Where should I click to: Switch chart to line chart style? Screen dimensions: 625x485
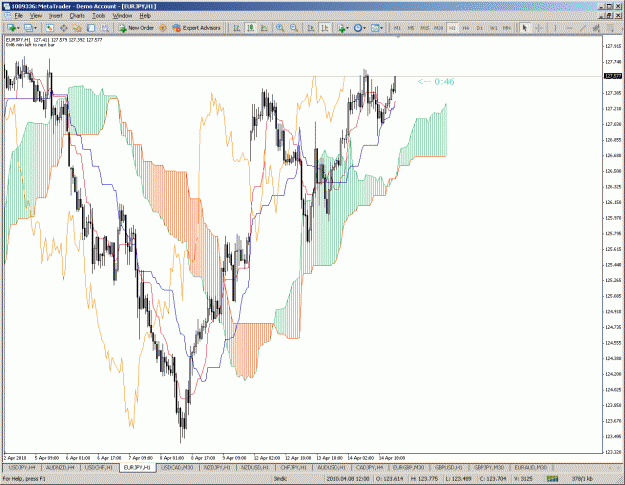pyautogui.click(x=264, y=28)
